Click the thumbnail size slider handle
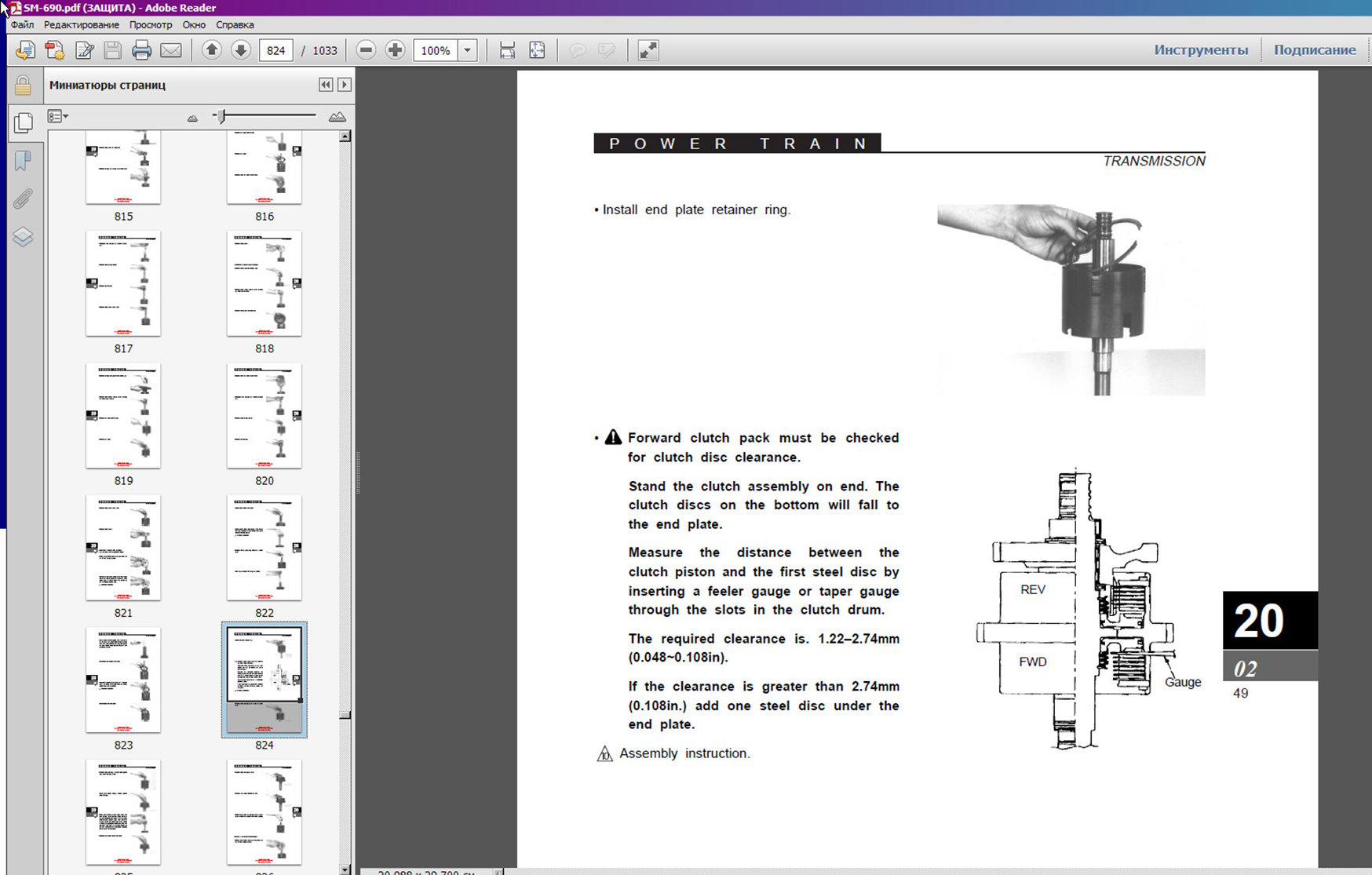Viewport: 1372px width, 875px height. [222, 116]
